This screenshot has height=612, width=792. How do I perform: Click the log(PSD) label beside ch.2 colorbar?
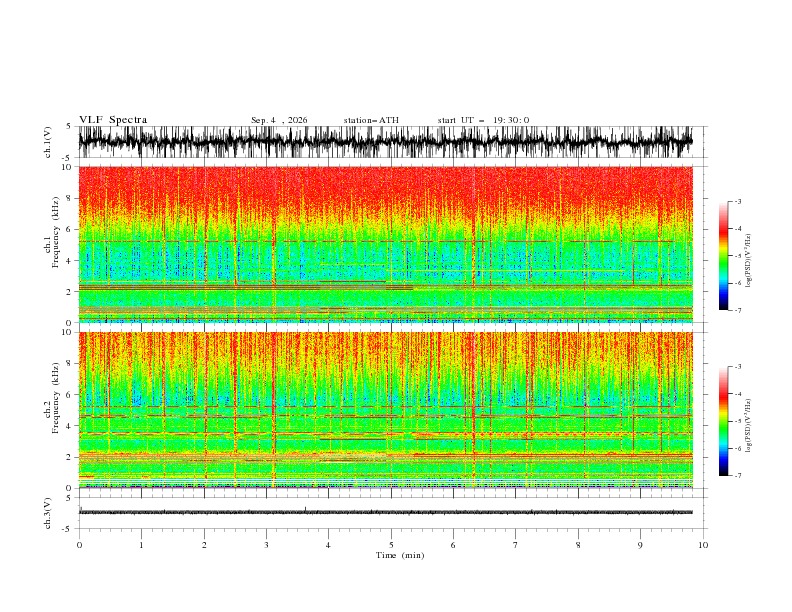(x=749, y=426)
